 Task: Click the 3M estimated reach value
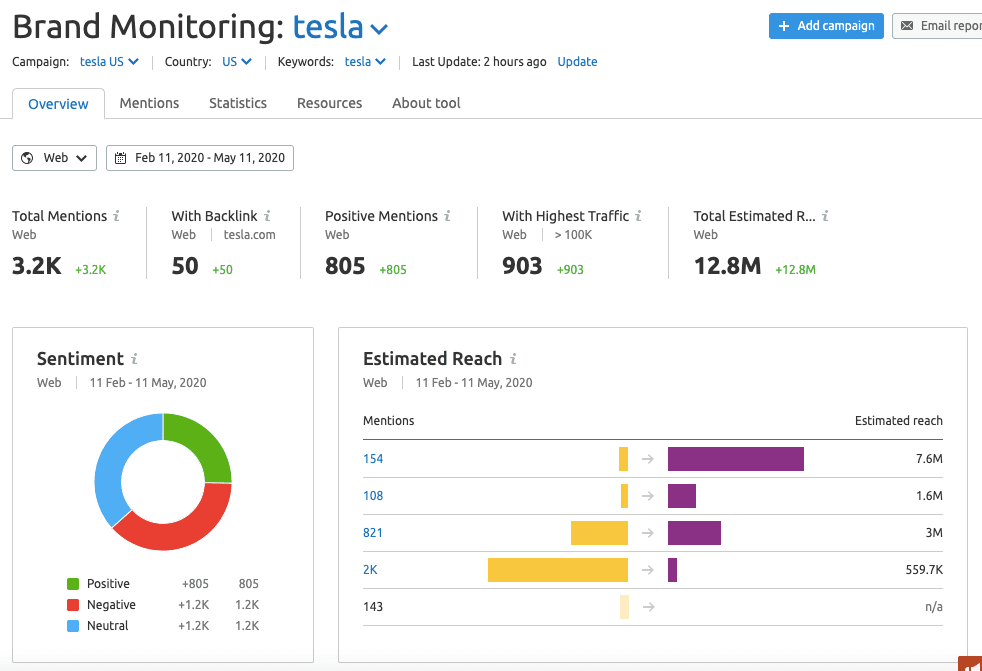pyautogui.click(x=934, y=533)
